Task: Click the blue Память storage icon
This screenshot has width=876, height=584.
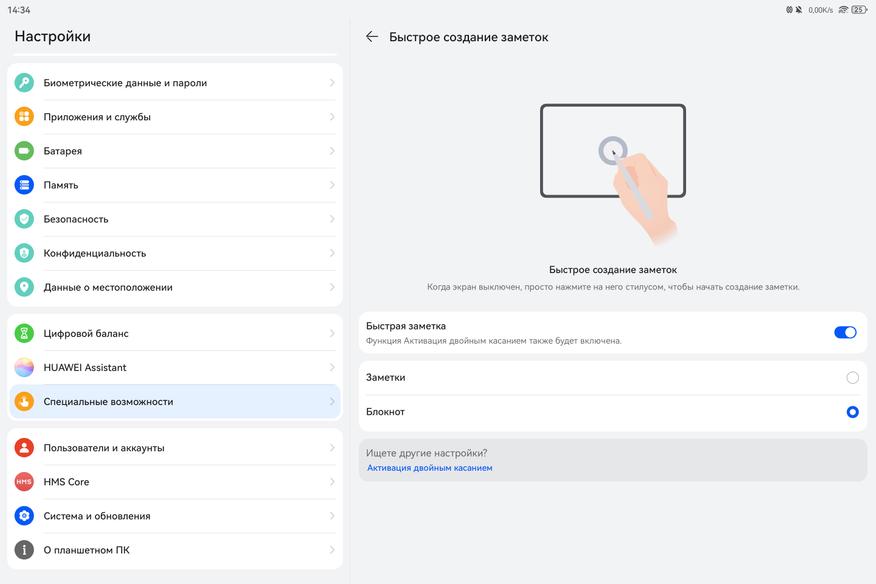Action: click(x=24, y=185)
